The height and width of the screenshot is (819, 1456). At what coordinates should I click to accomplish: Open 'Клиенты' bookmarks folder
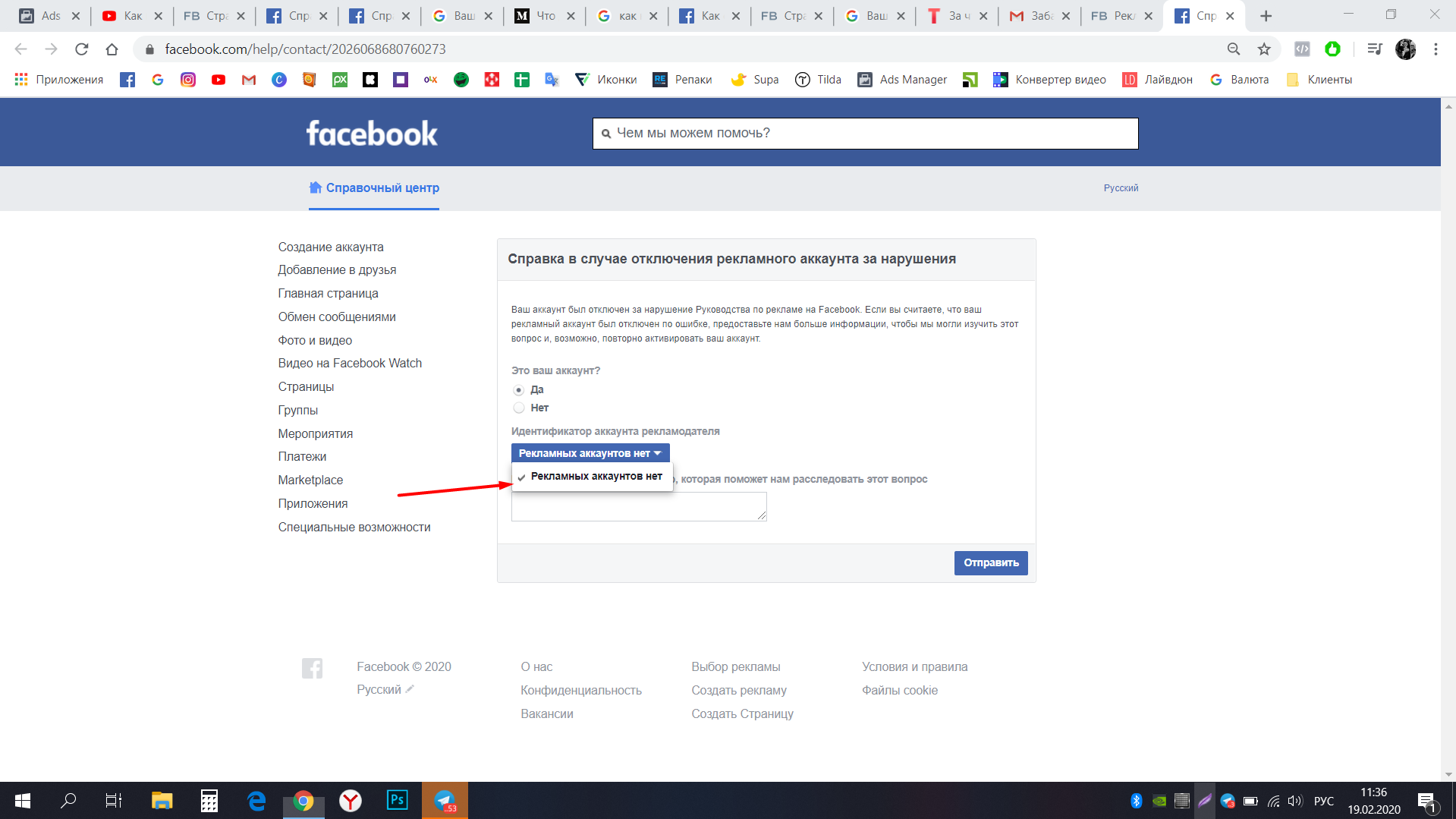tap(1319, 80)
